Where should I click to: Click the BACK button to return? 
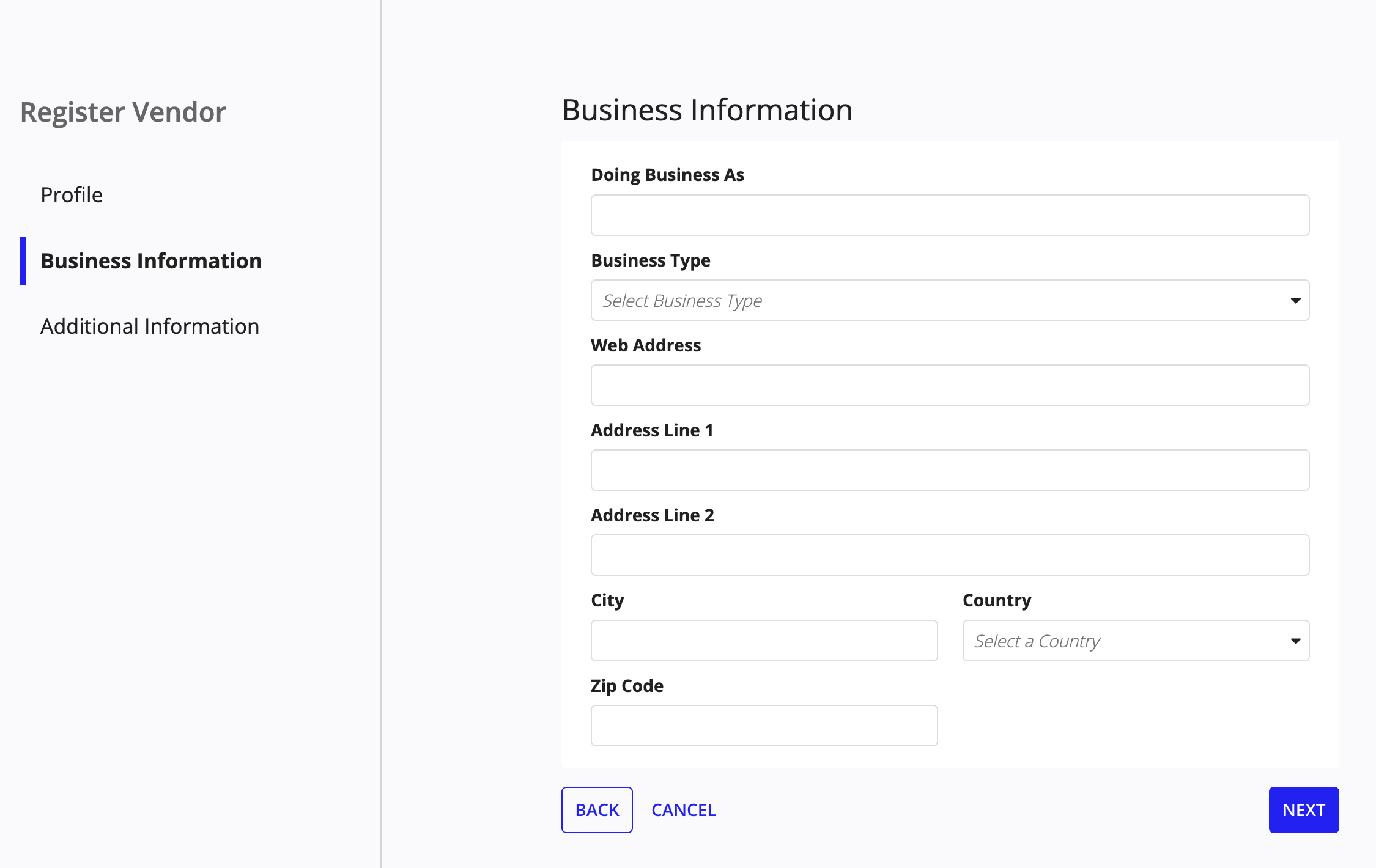coord(596,809)
